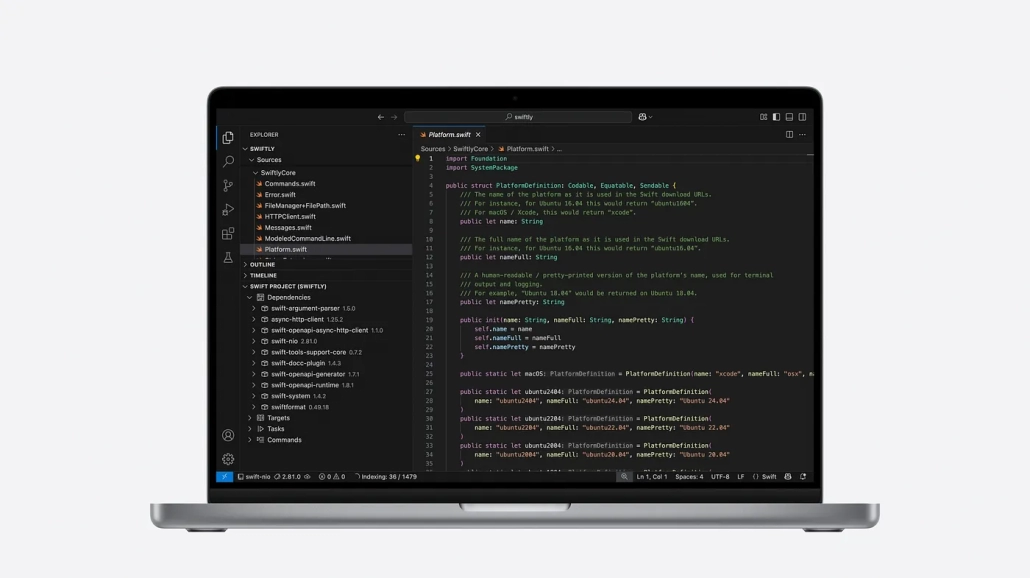Click the Swift language mode in status bar
1030x578 pixels.
tap(765, 477)
